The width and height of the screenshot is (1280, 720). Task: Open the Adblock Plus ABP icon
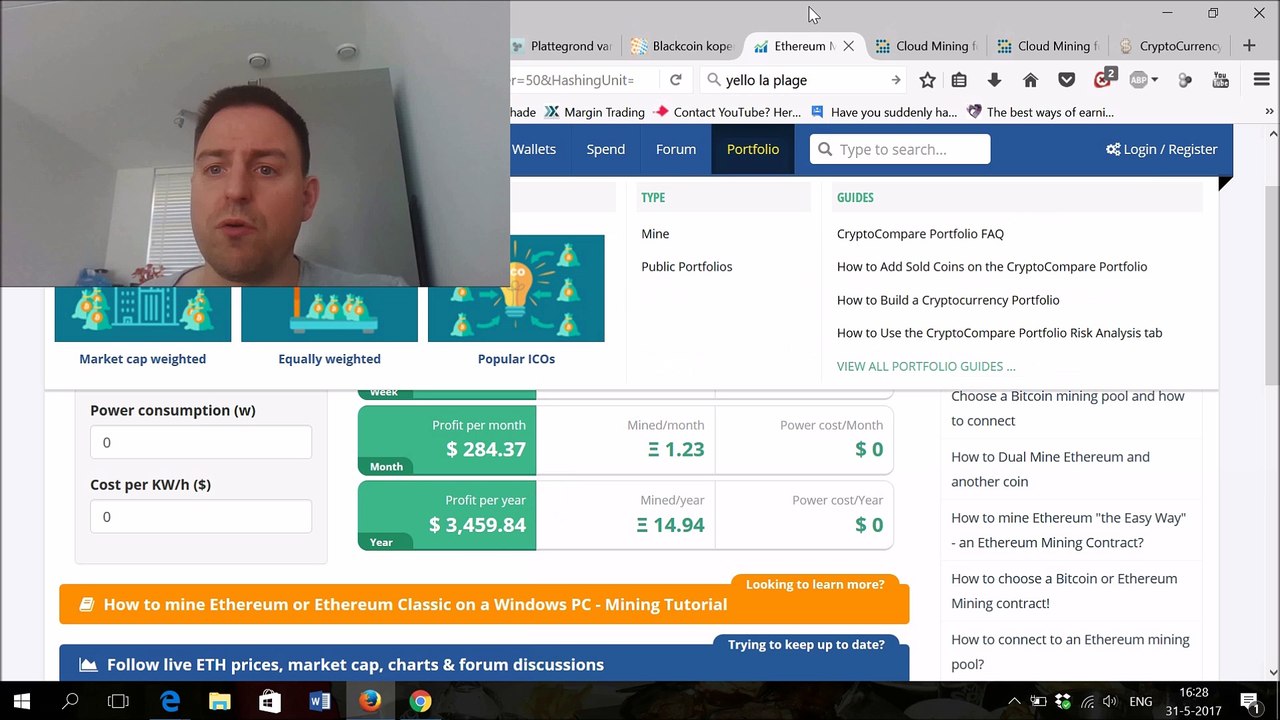pyautogui.click(x=1138, y=80)
